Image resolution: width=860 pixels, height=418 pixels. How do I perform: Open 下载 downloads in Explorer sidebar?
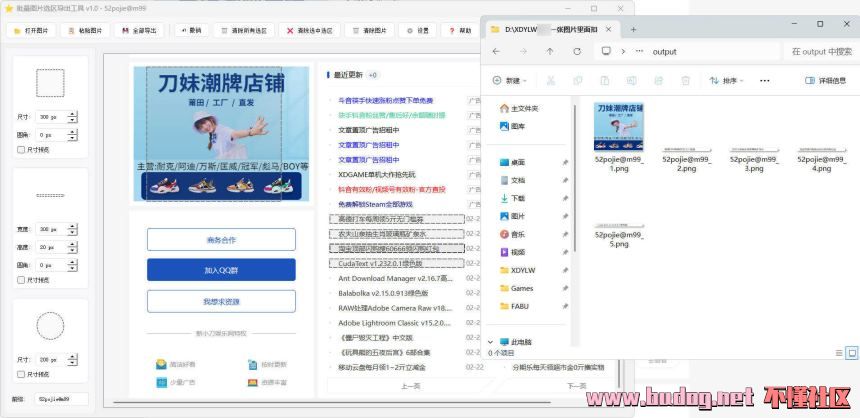tap(513, 198)
